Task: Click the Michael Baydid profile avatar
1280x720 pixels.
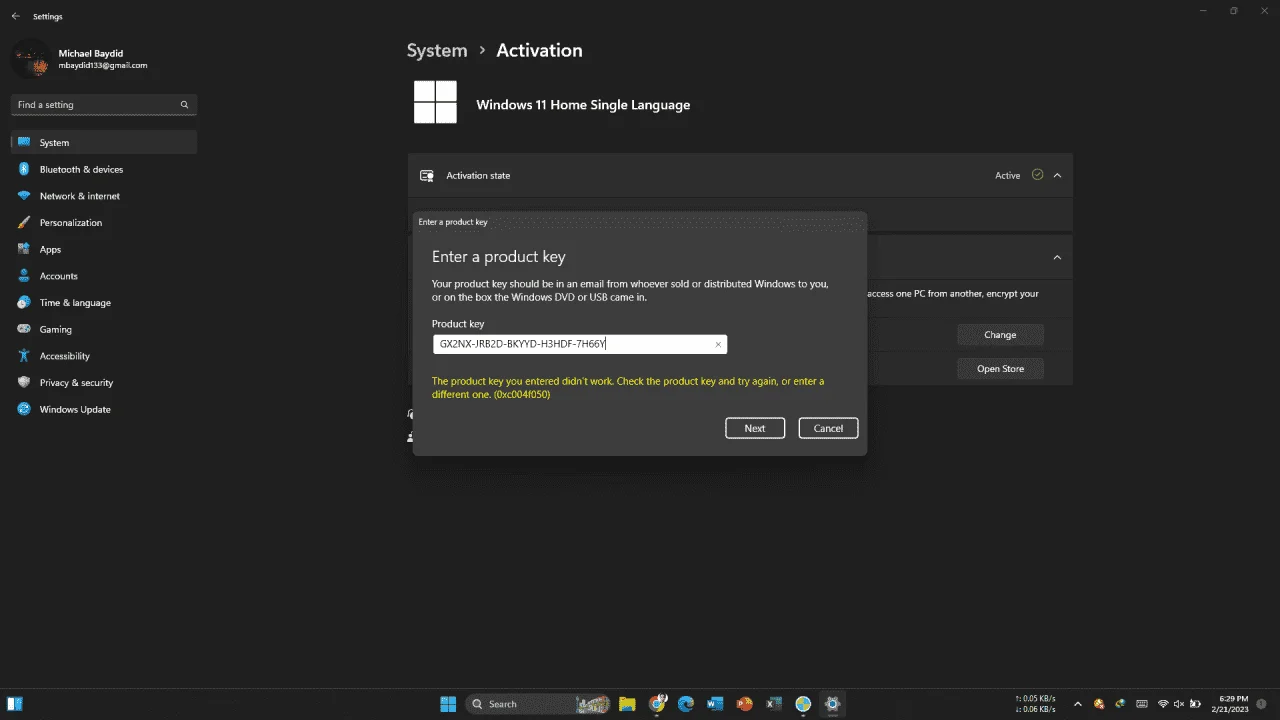Action: point(31,59)
